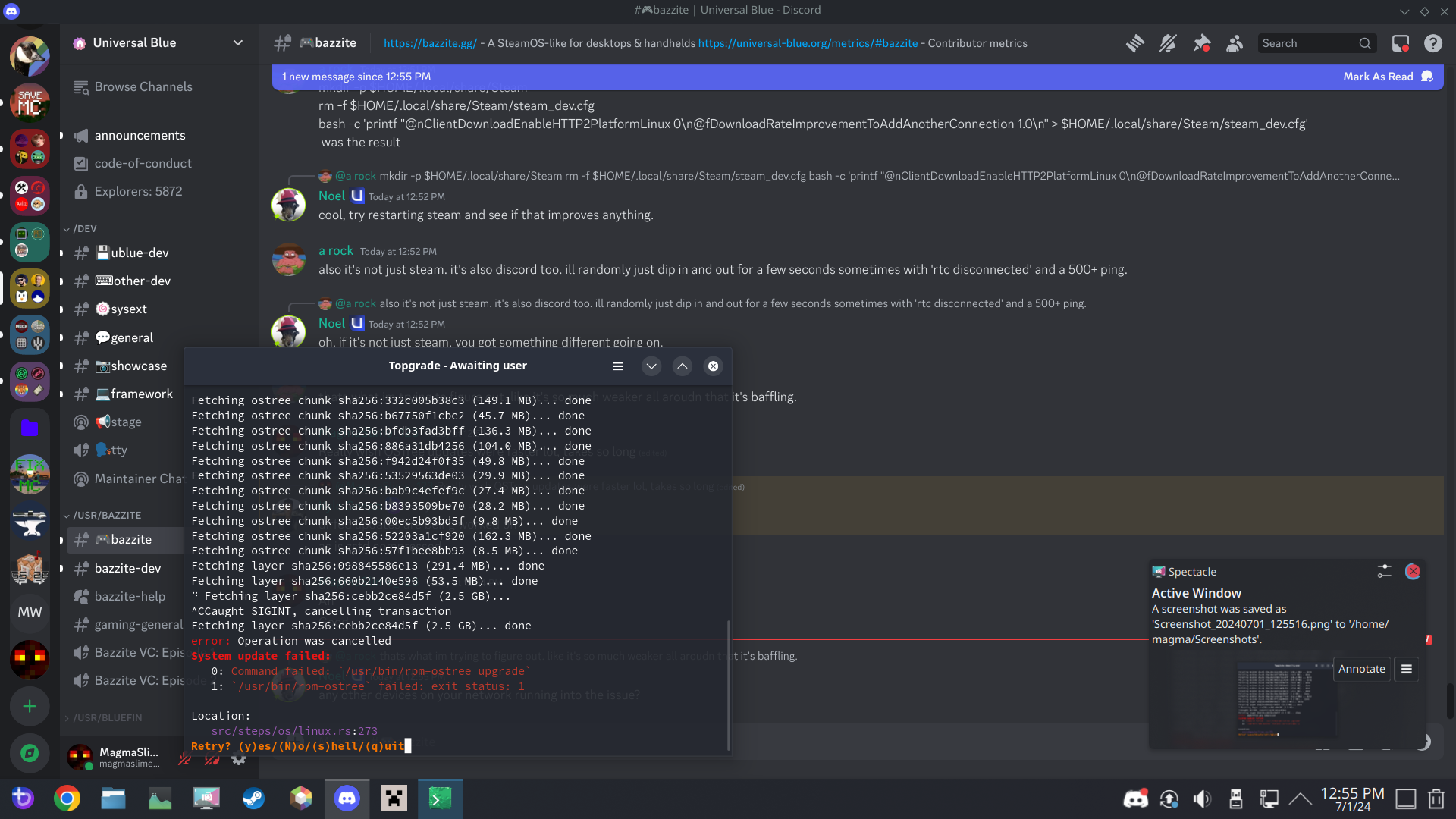
Task: Click Add a Server plus button
Action: pyautogui.click(x=30, y=706)
